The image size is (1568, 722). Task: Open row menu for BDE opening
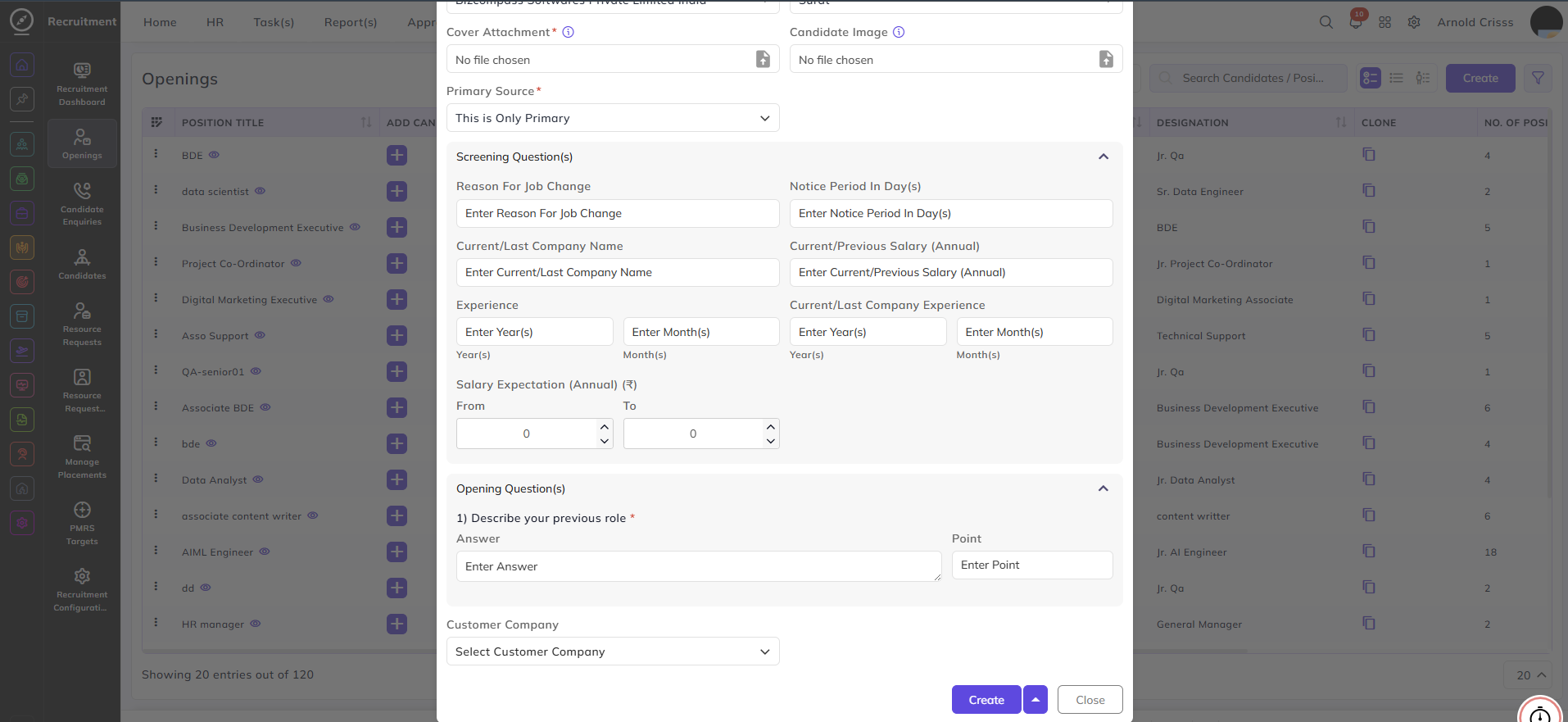click(156, 154)
